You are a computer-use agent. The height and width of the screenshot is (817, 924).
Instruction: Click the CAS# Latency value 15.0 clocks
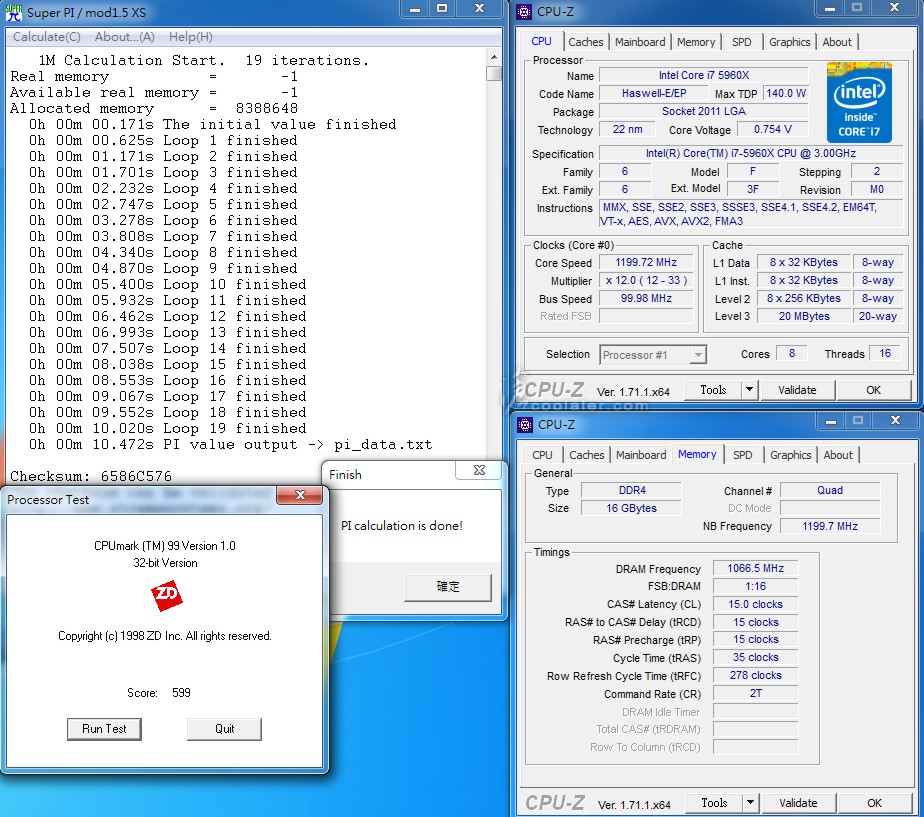(755, 604)
